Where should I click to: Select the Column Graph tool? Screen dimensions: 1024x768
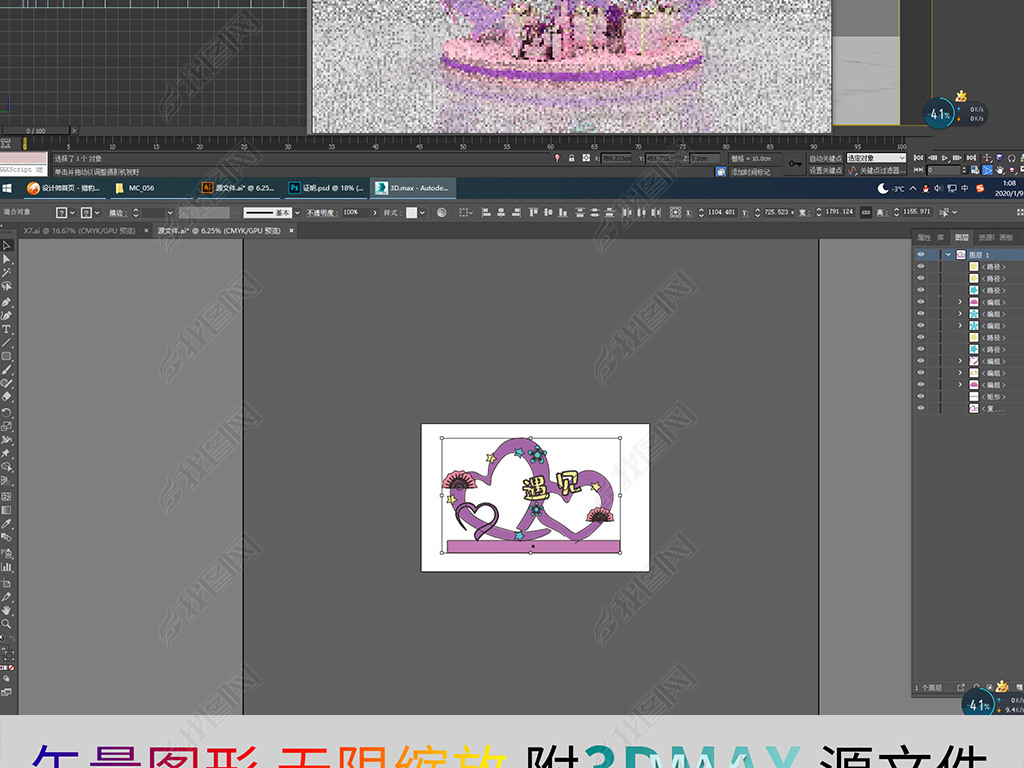[7, 568]
